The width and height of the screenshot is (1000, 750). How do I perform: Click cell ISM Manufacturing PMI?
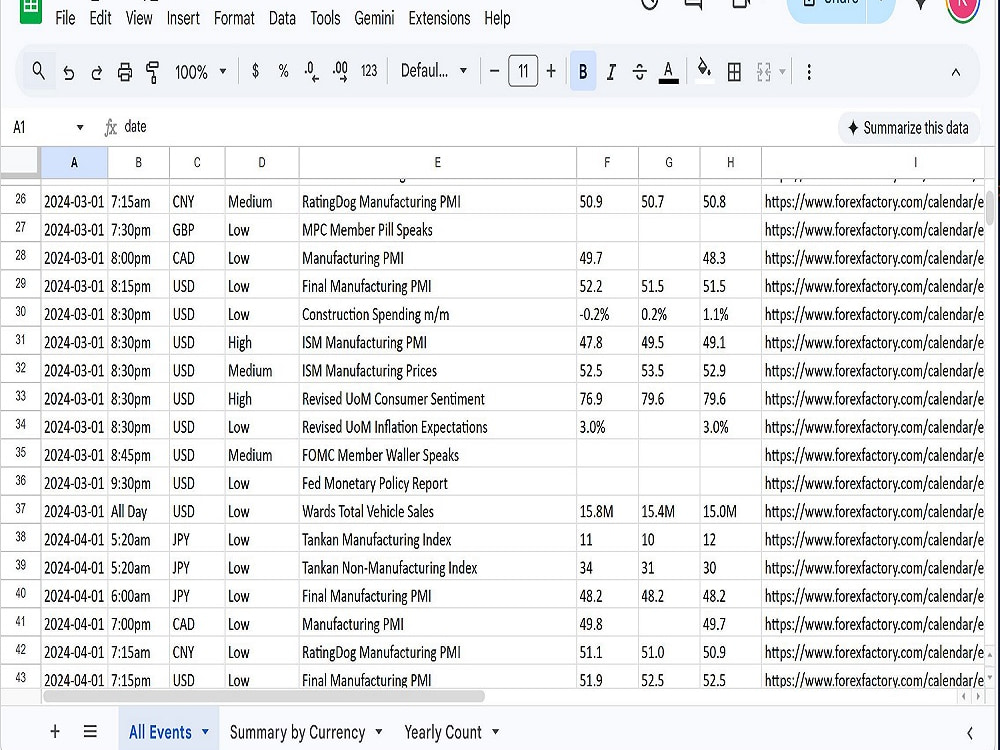pyautogui.click(x=438, y=342)
